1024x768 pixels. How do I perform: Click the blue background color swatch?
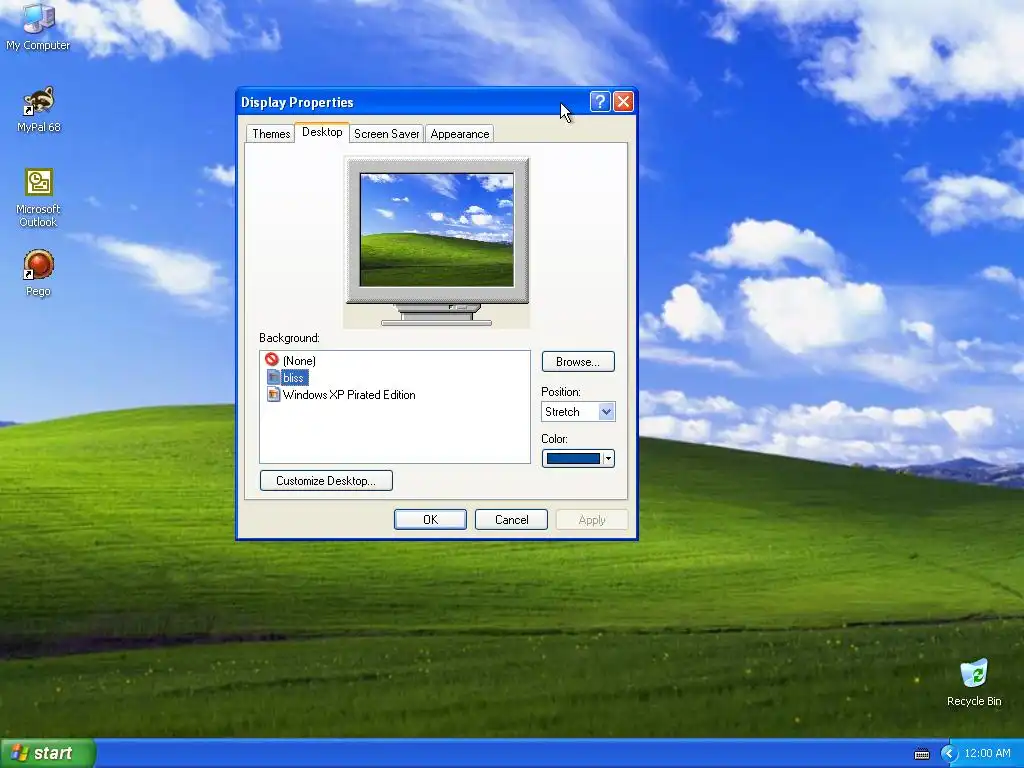pyautogui.click(x=573, y=458)
